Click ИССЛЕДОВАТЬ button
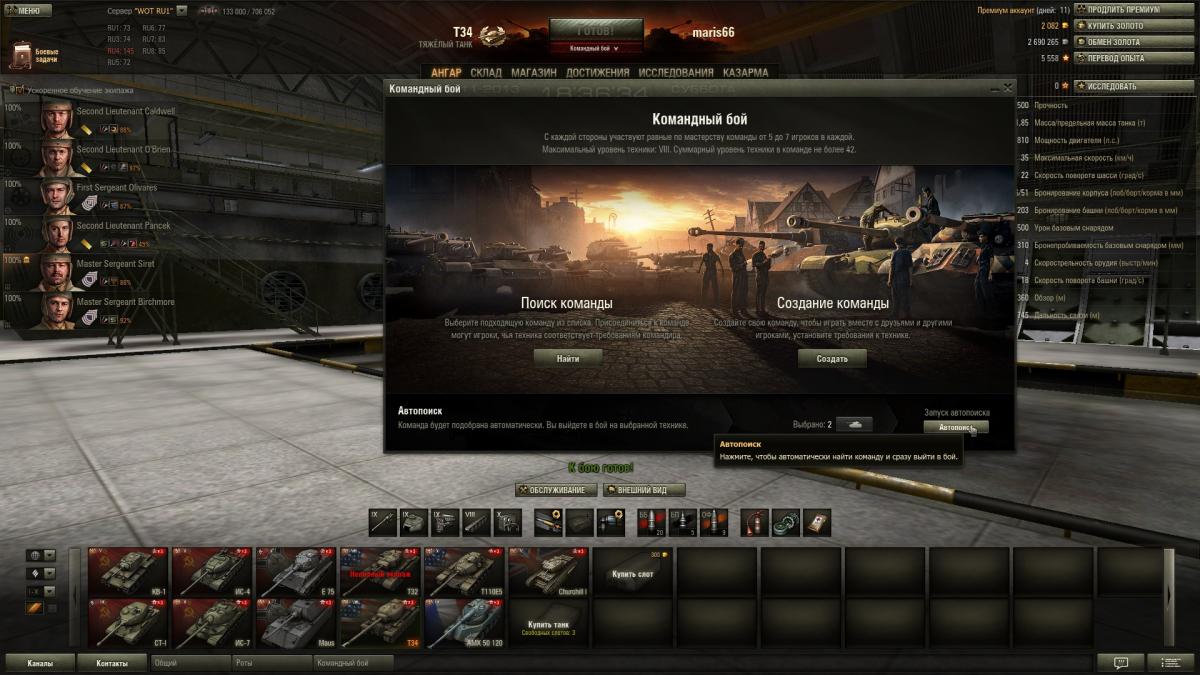 pyautogui.click(x=1134, y=86)
